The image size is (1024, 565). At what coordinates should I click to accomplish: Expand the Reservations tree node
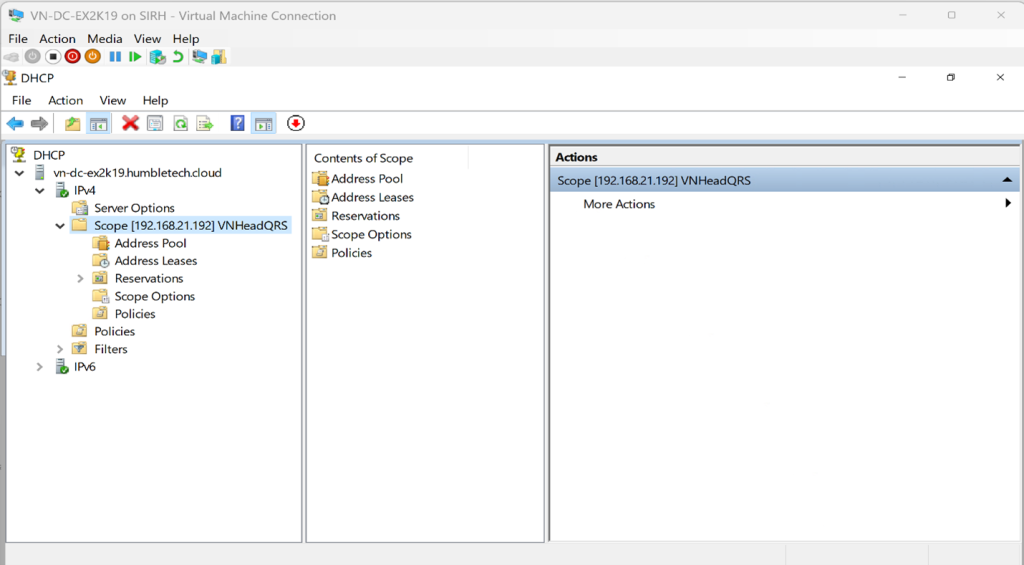[x=80, y=278]
